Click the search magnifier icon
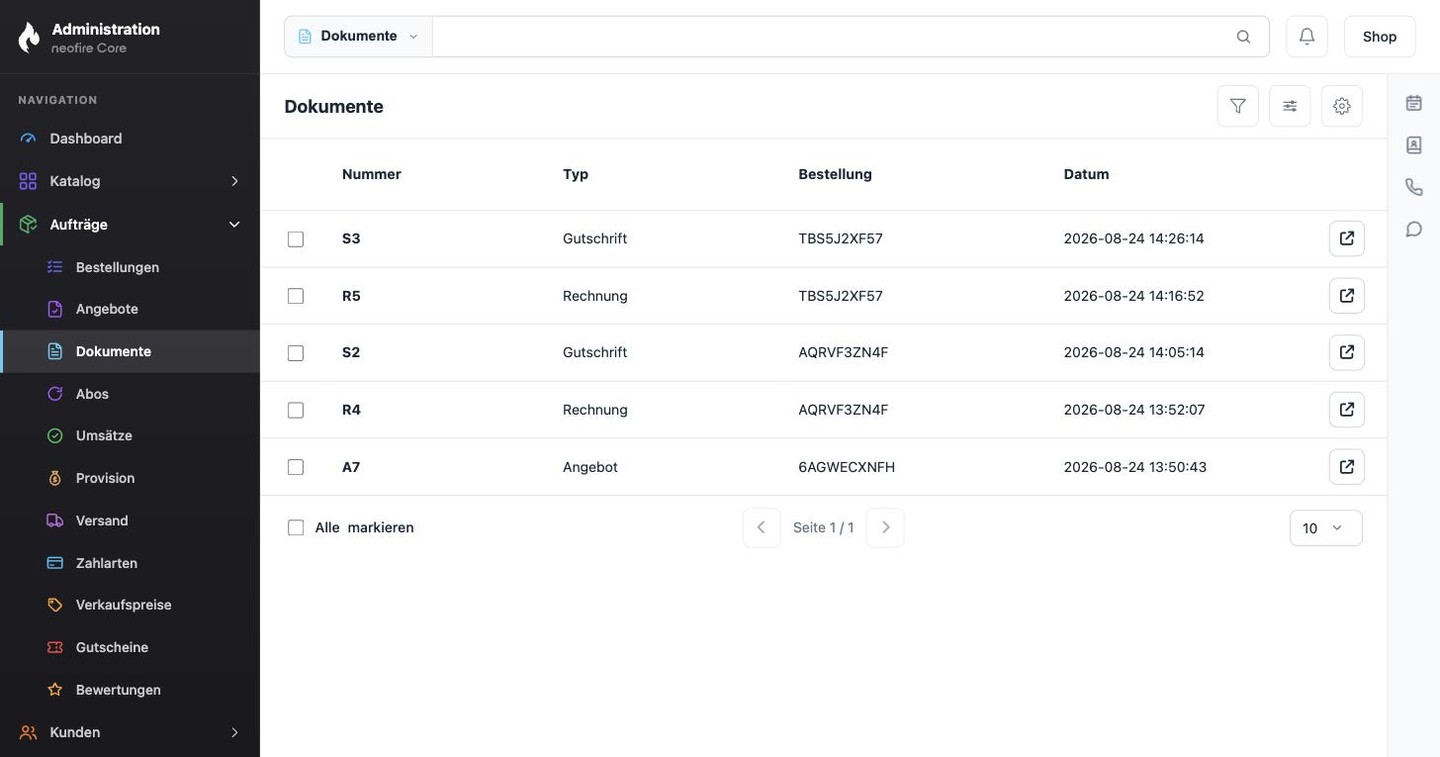 click(x=1243, y=36)
